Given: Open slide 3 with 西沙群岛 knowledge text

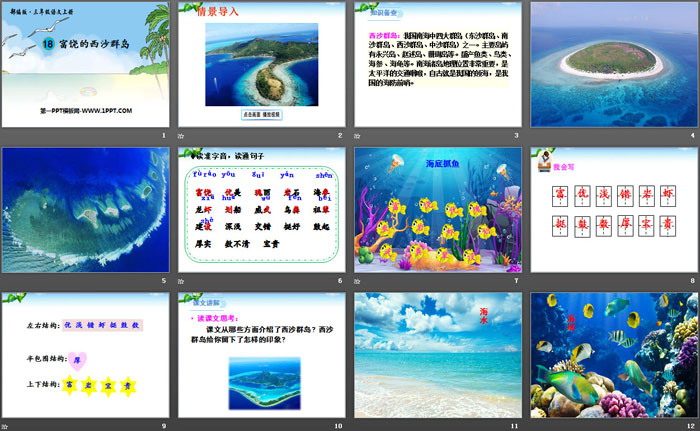Looking at the screenshot, I should (438, 64).
